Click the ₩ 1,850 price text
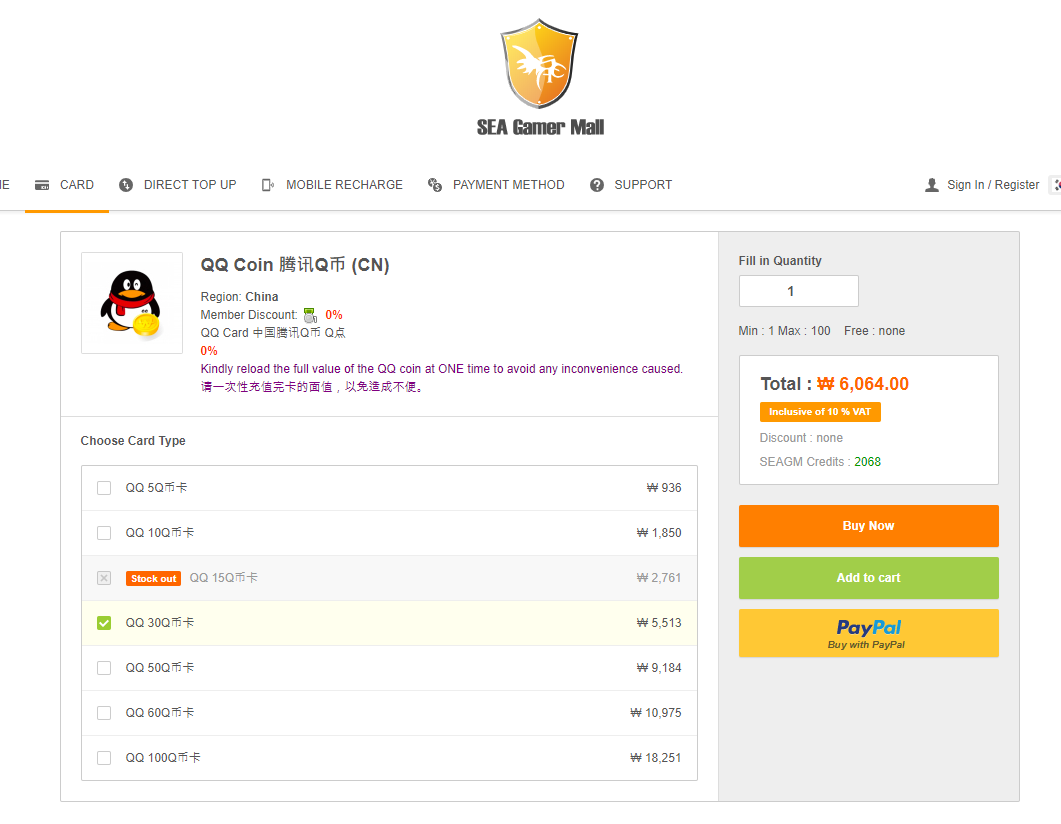This screenshot has width=1061, height=824. 659,533
